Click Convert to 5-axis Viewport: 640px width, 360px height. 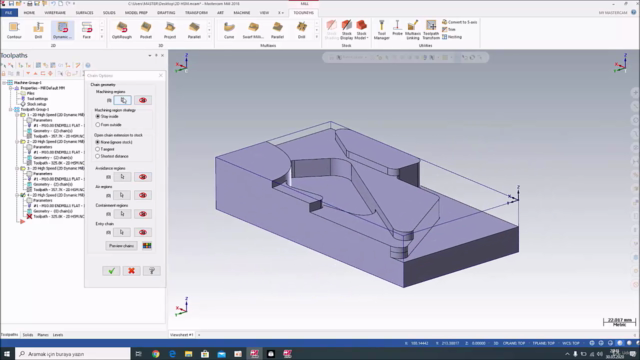coord(460,22)
